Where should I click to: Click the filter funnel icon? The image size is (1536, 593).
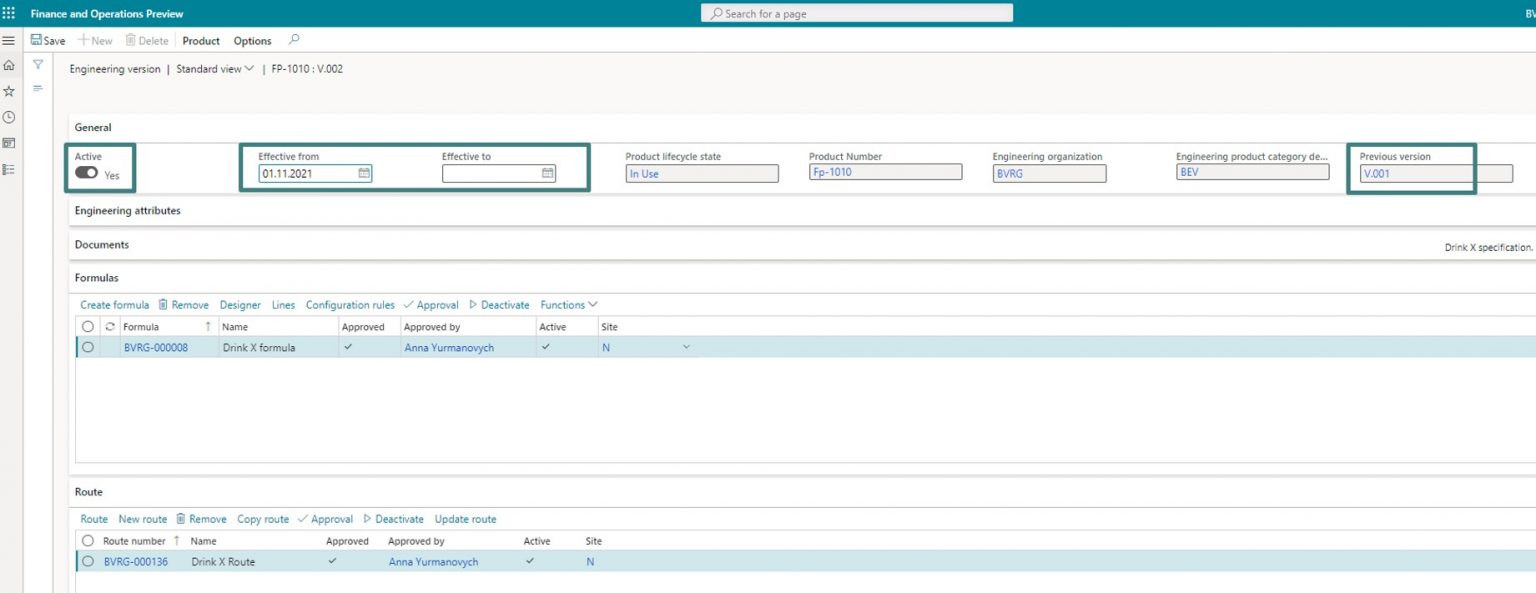pyautogui.click(x=38, y=65)
